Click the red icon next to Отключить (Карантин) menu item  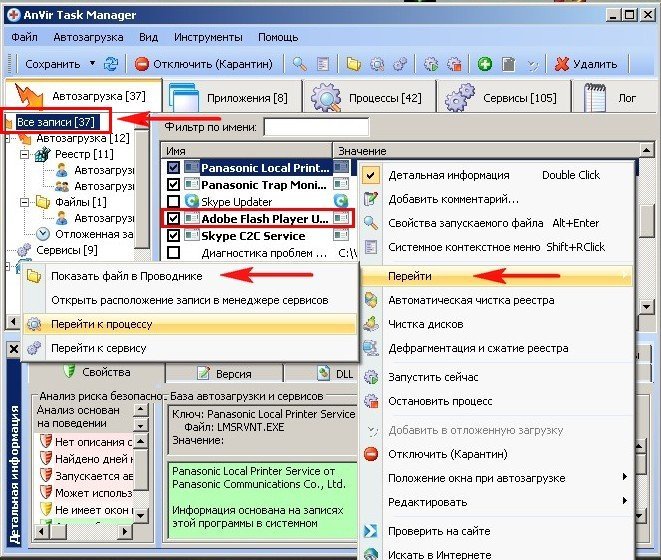tap(371, 454)
